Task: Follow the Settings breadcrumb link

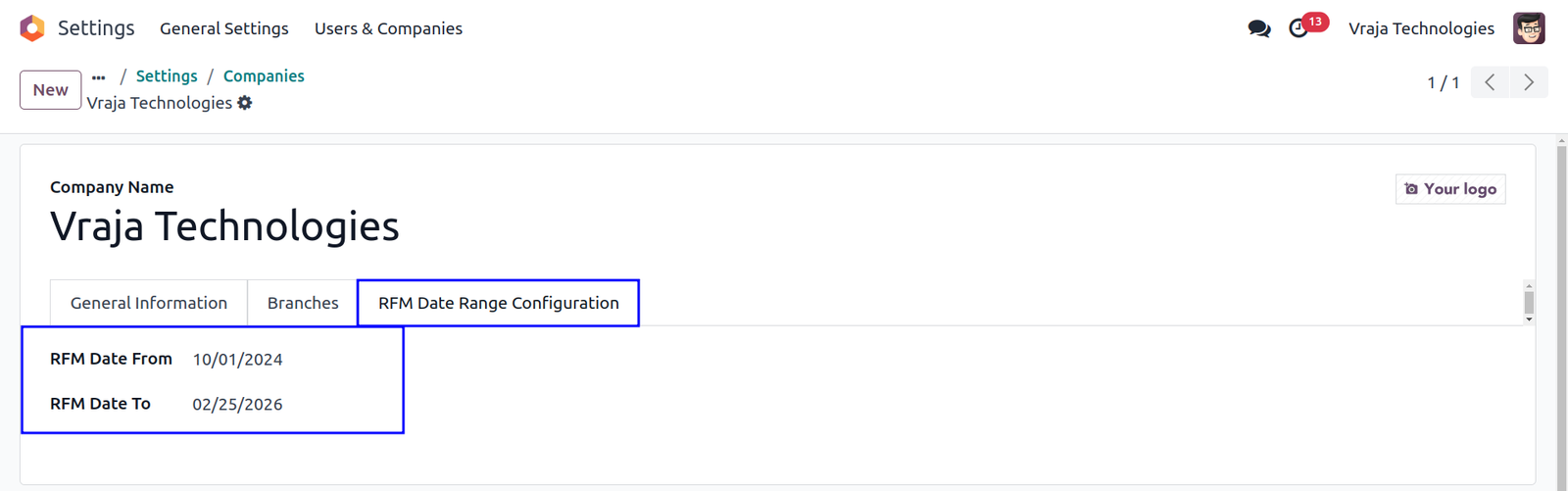Action: coord(167,76)
